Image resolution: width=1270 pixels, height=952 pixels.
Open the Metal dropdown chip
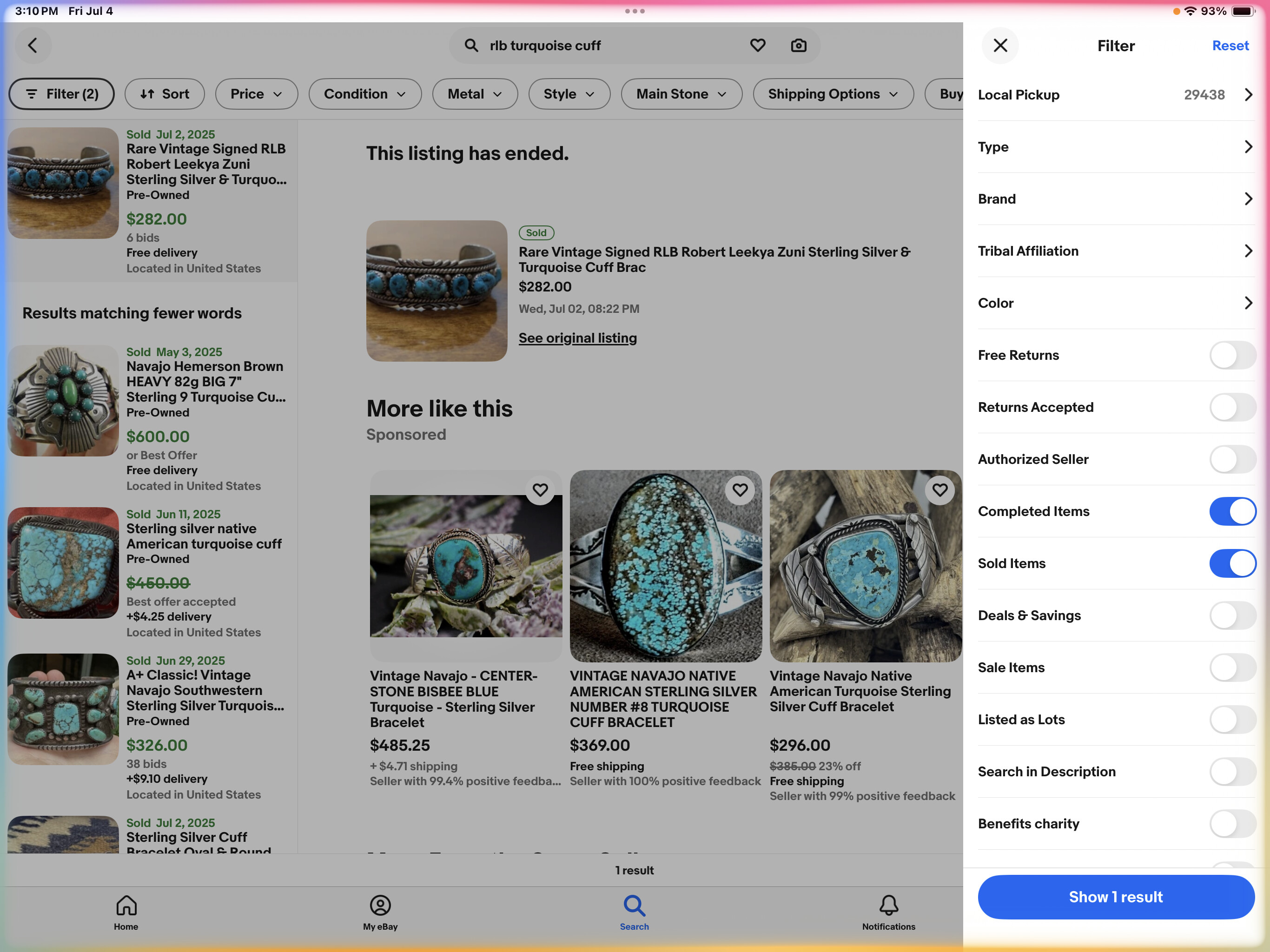[475, 94]
